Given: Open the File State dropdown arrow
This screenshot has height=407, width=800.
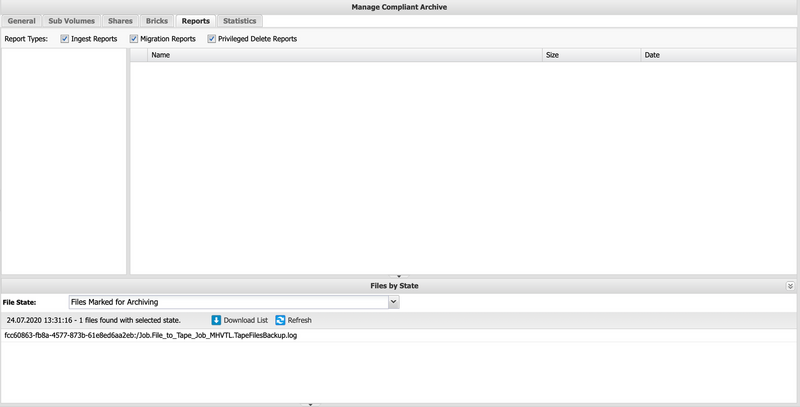Looking at the screenshot, I should pyautogui.click(x=393, y=301).
